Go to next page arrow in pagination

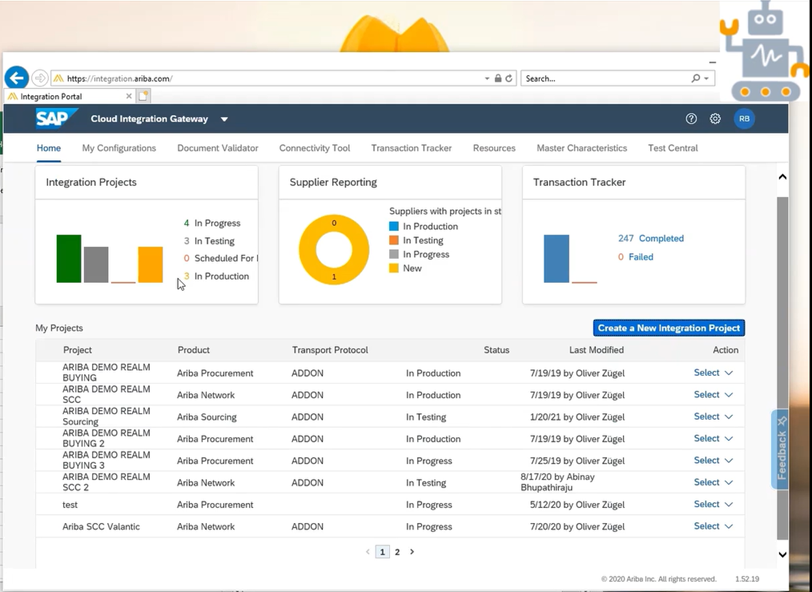point(412,552)
